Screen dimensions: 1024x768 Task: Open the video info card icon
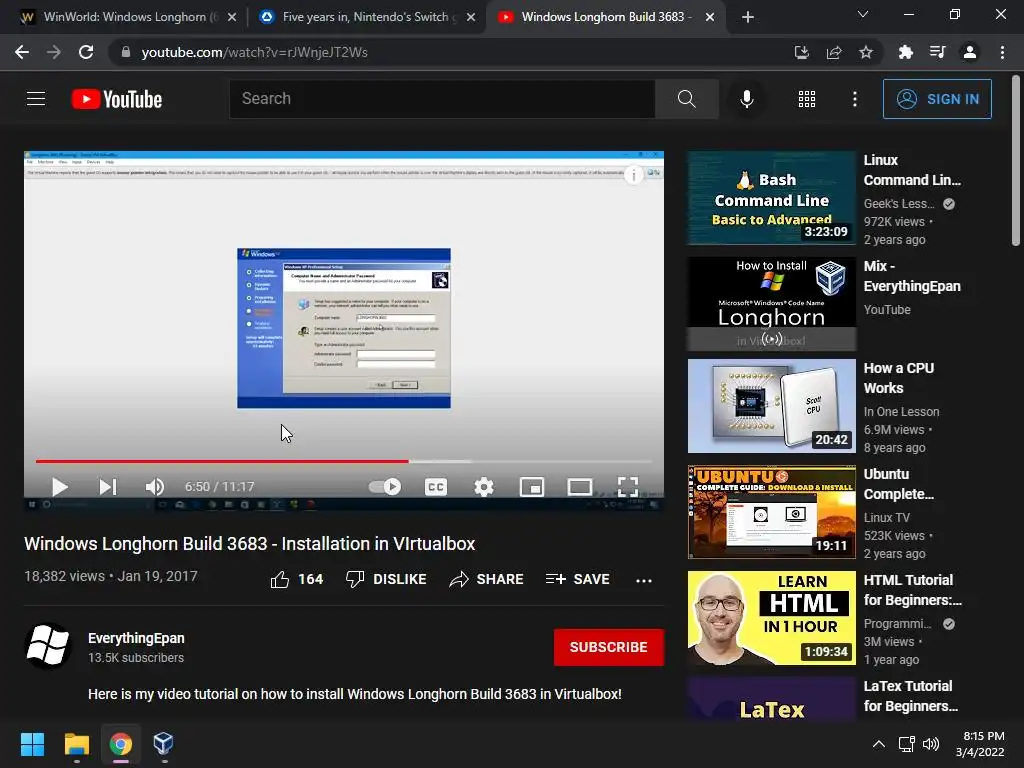tap(633, 175)
